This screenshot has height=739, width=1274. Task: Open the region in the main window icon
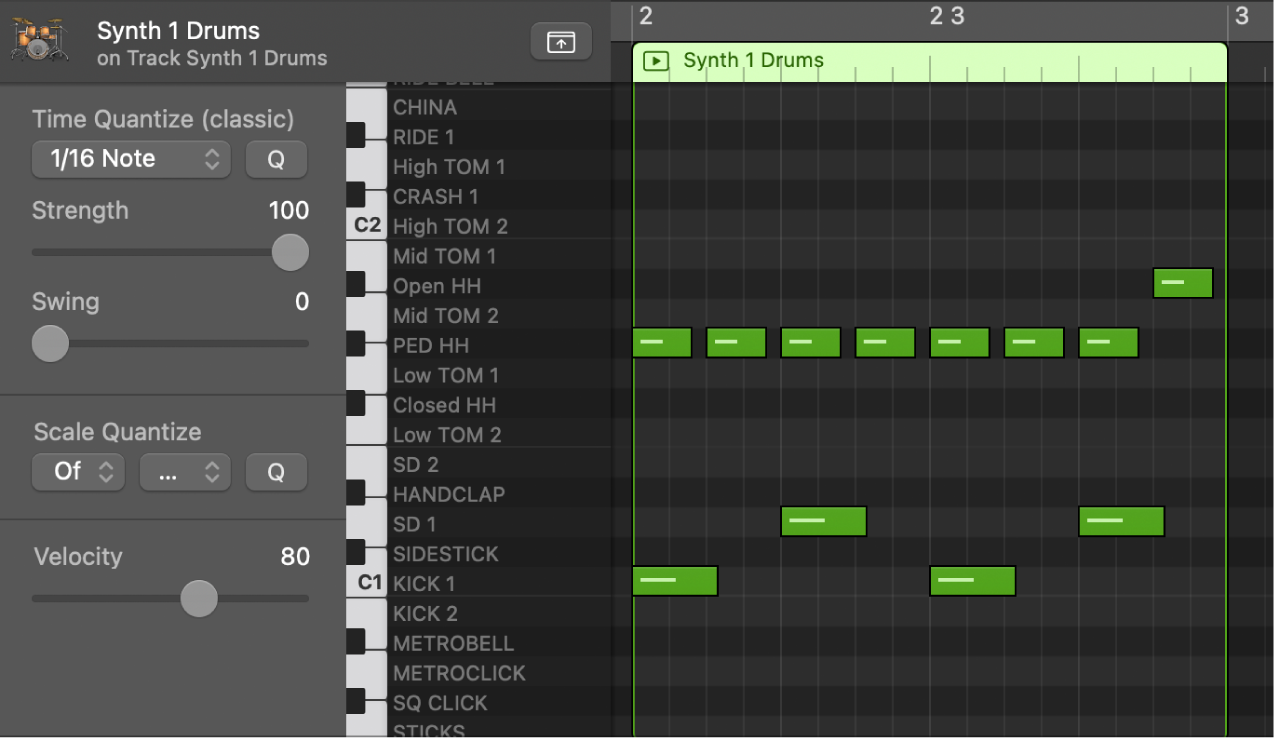pyautogui.click(x=560, y=42)
